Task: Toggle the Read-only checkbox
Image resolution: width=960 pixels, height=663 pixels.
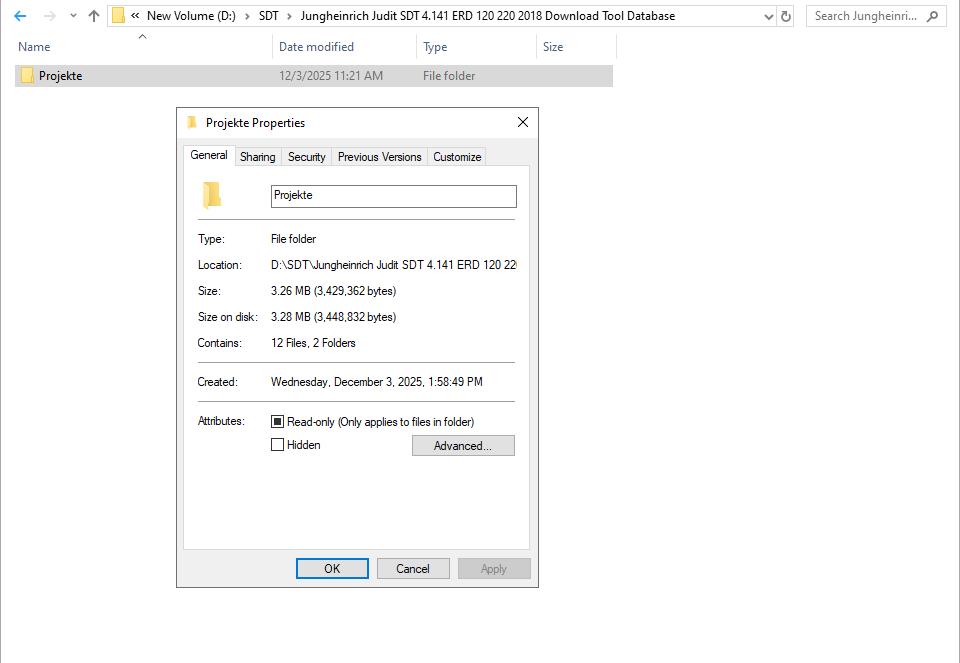Action: point(277,422)
